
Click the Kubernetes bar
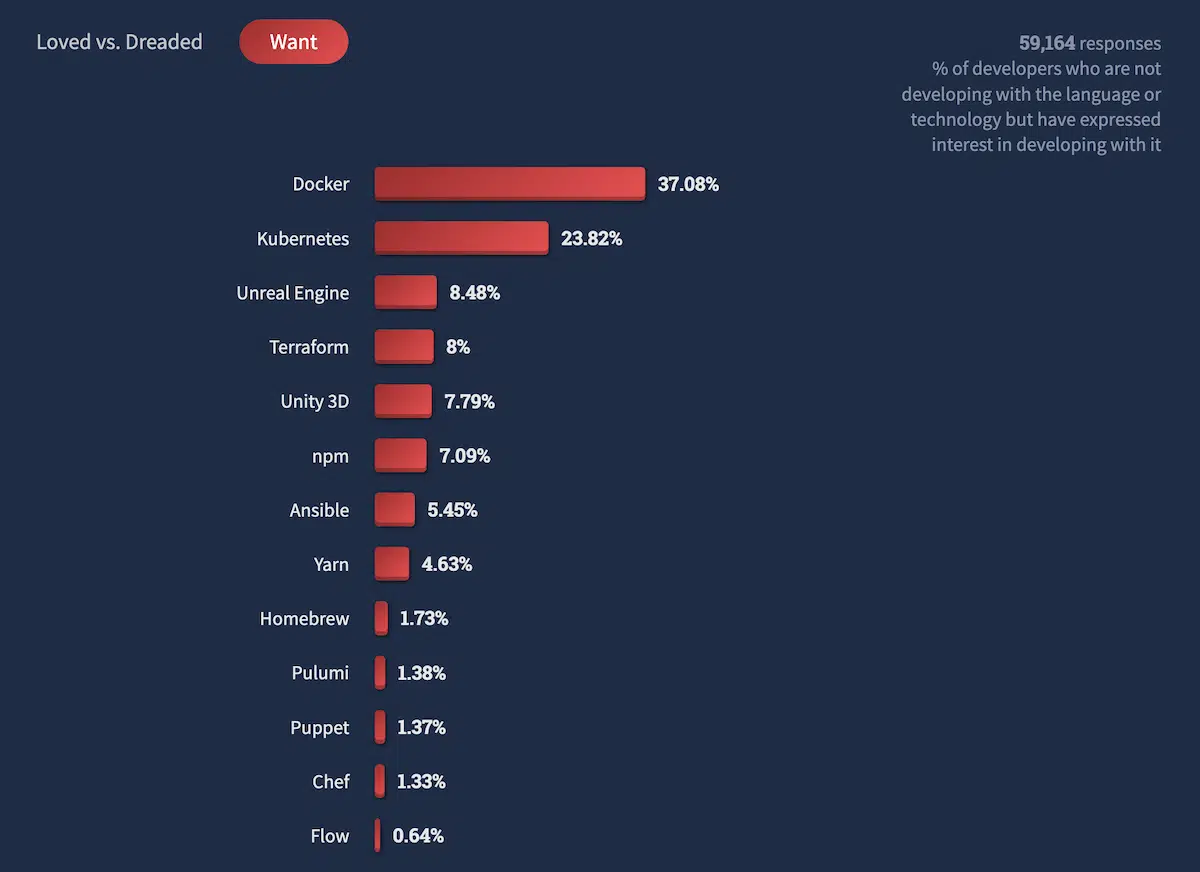click(460, 238)
